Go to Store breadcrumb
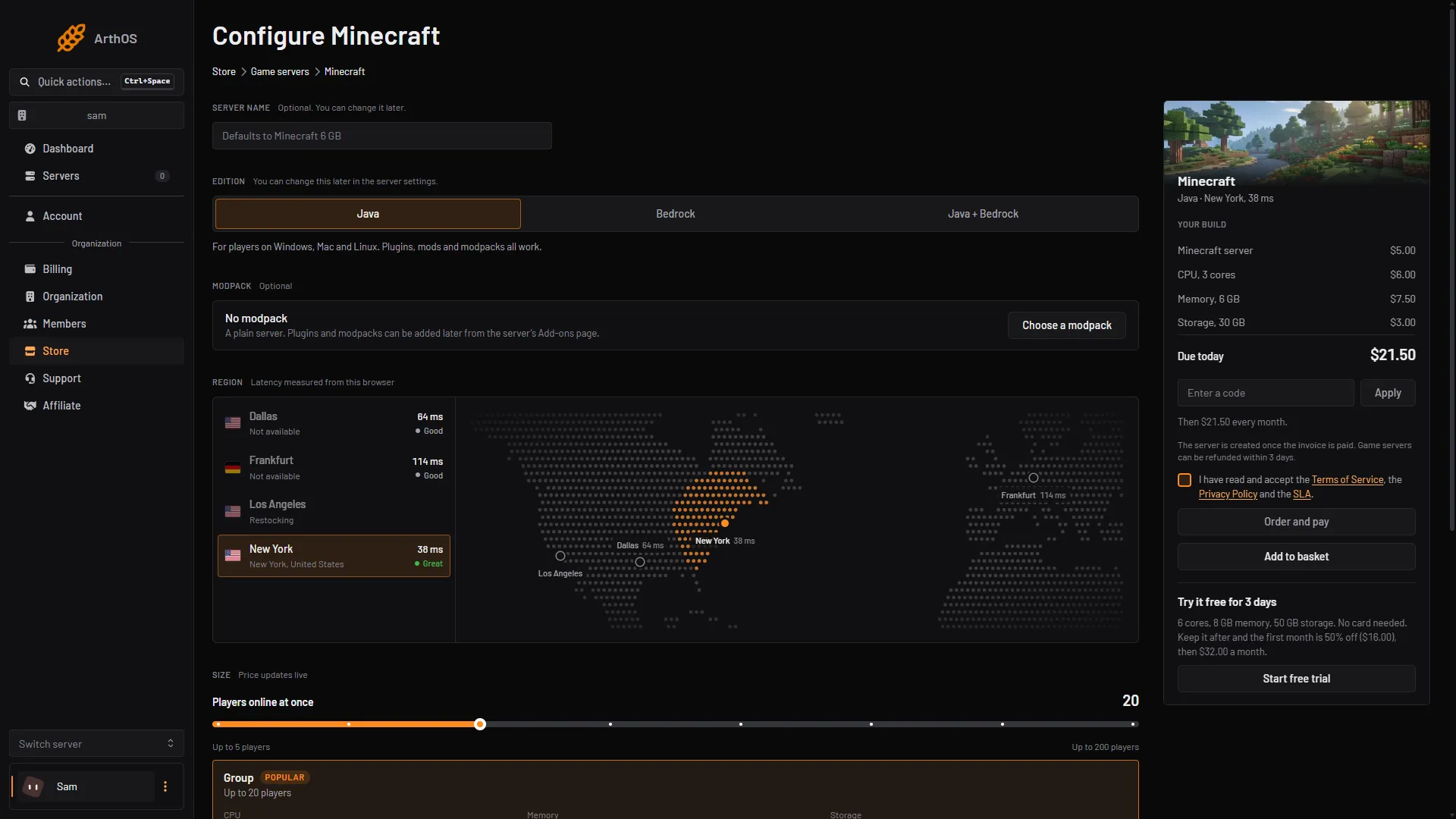The height and width of the screenshot is (819, 1456). pyautogui.click(x=224, y=71)
